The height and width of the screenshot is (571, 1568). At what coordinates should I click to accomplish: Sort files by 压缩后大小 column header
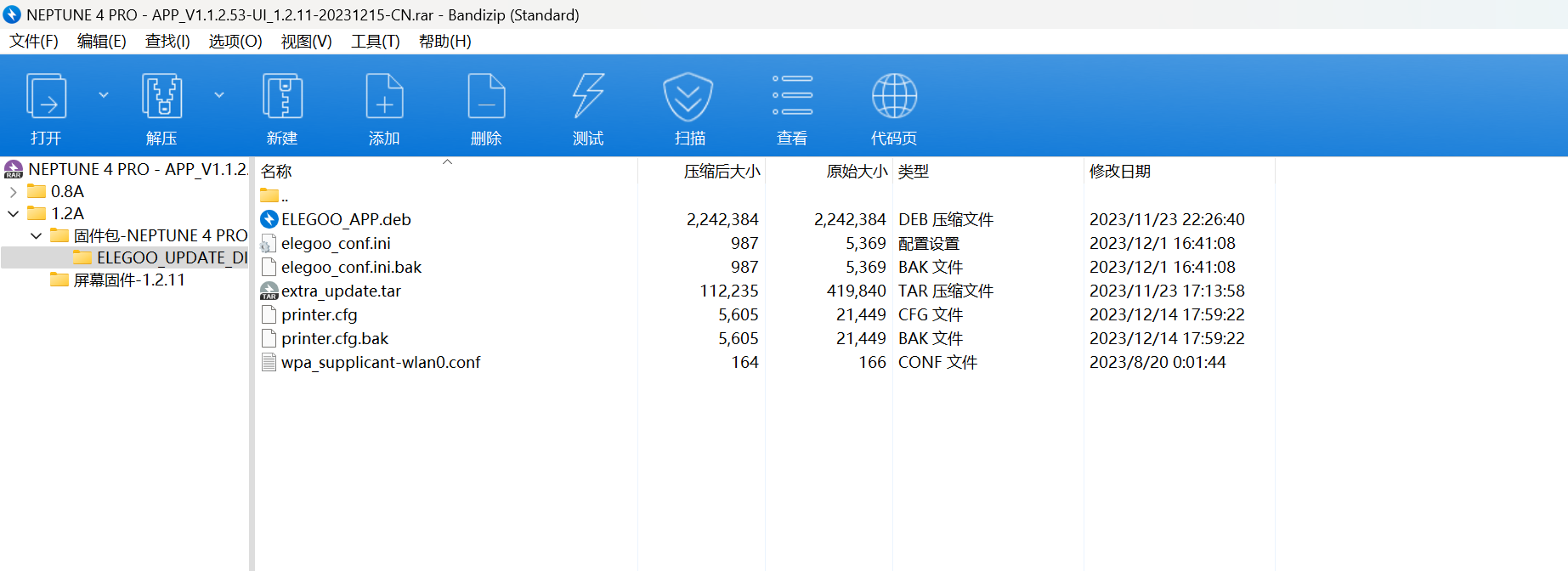click(722, 172)
